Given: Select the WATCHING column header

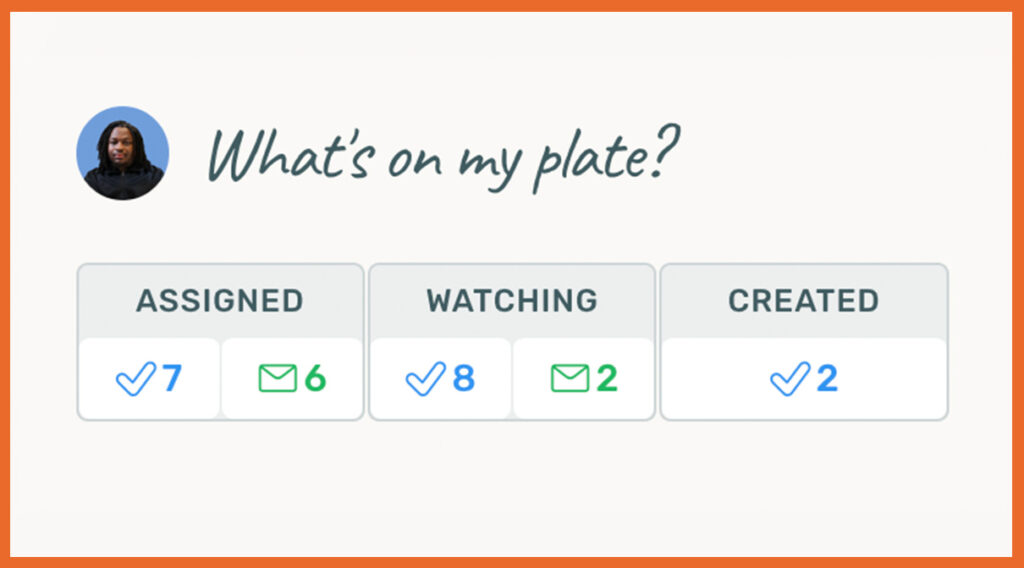Looking at the screenshot, I should click(512, 300).
